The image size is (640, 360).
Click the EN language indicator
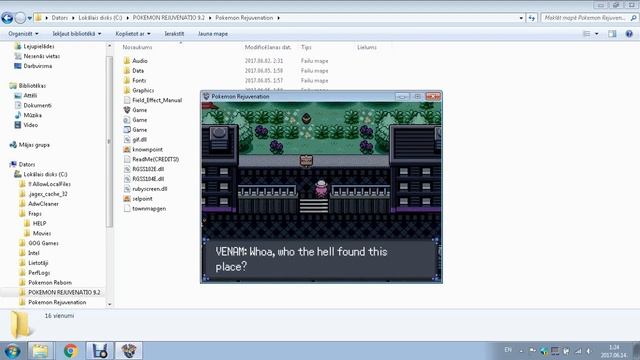(508, 350)
